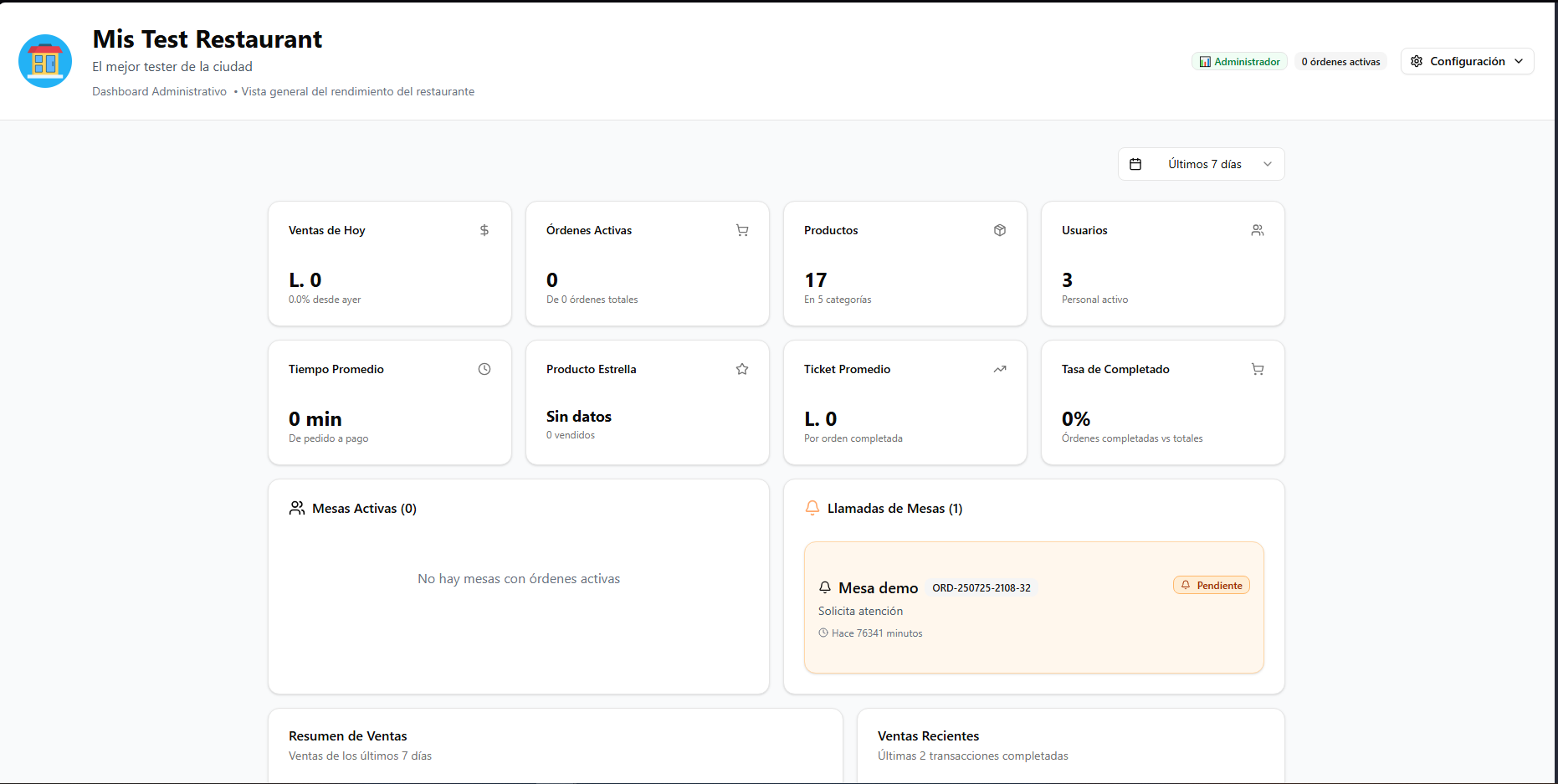Screen dimensions: 1558x784
Task: Click the star icon in Producto Estrella card
Action: pos(742,369)
